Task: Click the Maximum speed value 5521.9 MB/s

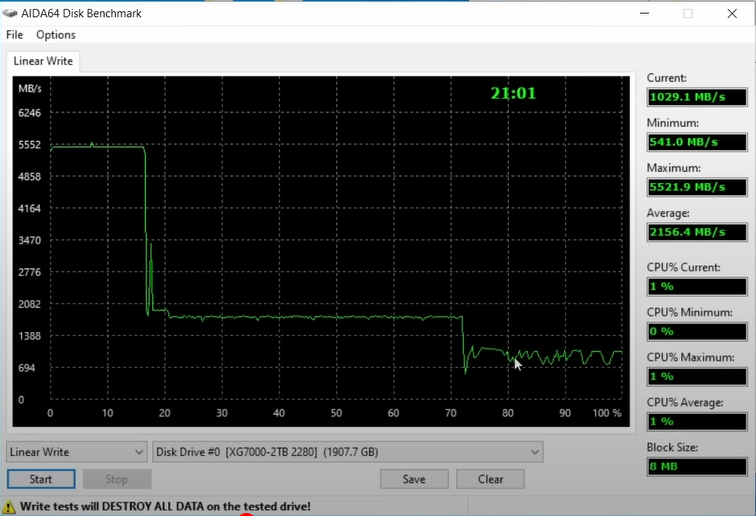Action: [x=697, y=187]
